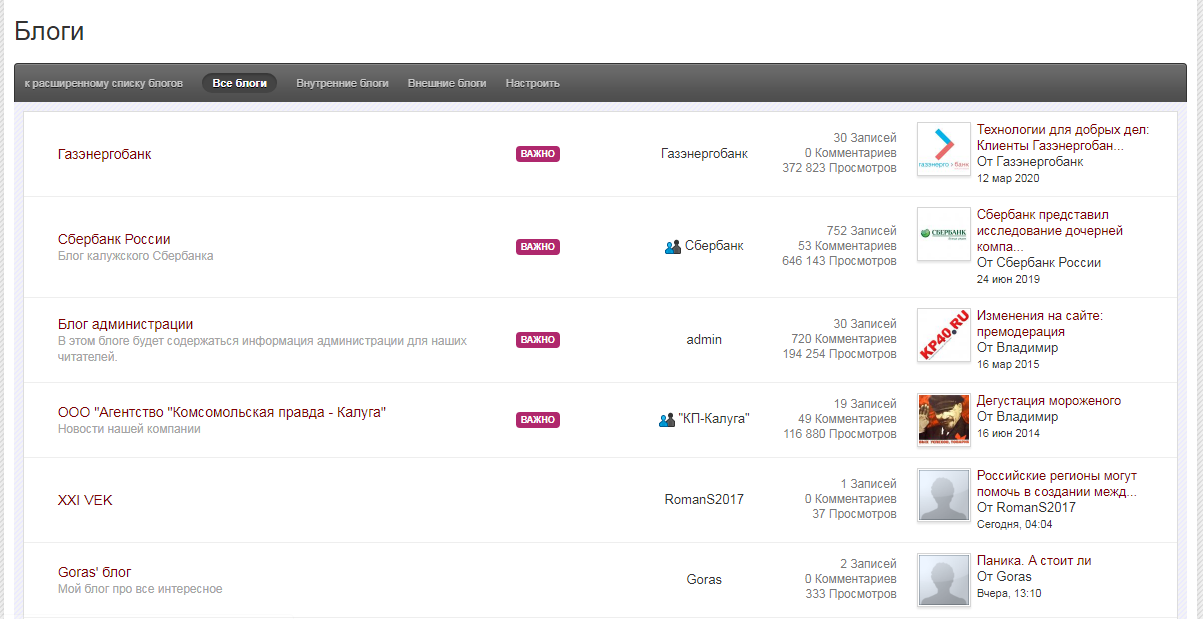Open the Газэнергобанк blog title
The image size is (1203, 619).
point(105,154)
